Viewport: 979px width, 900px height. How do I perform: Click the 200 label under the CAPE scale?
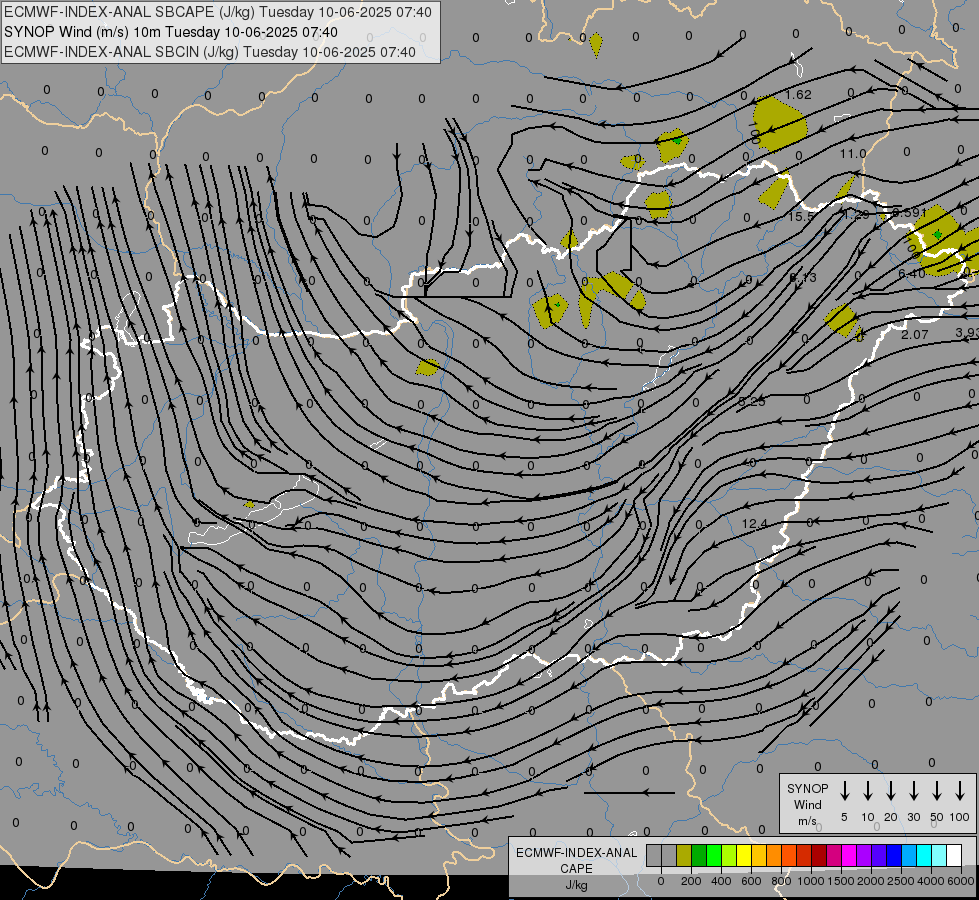691,881
